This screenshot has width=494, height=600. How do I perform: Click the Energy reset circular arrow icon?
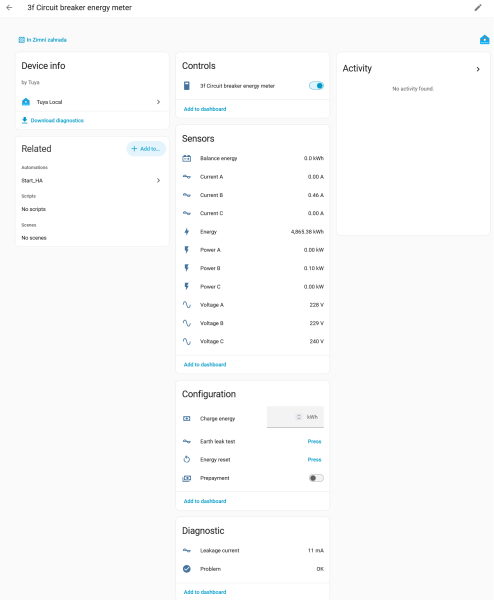[x=187, y=460]
